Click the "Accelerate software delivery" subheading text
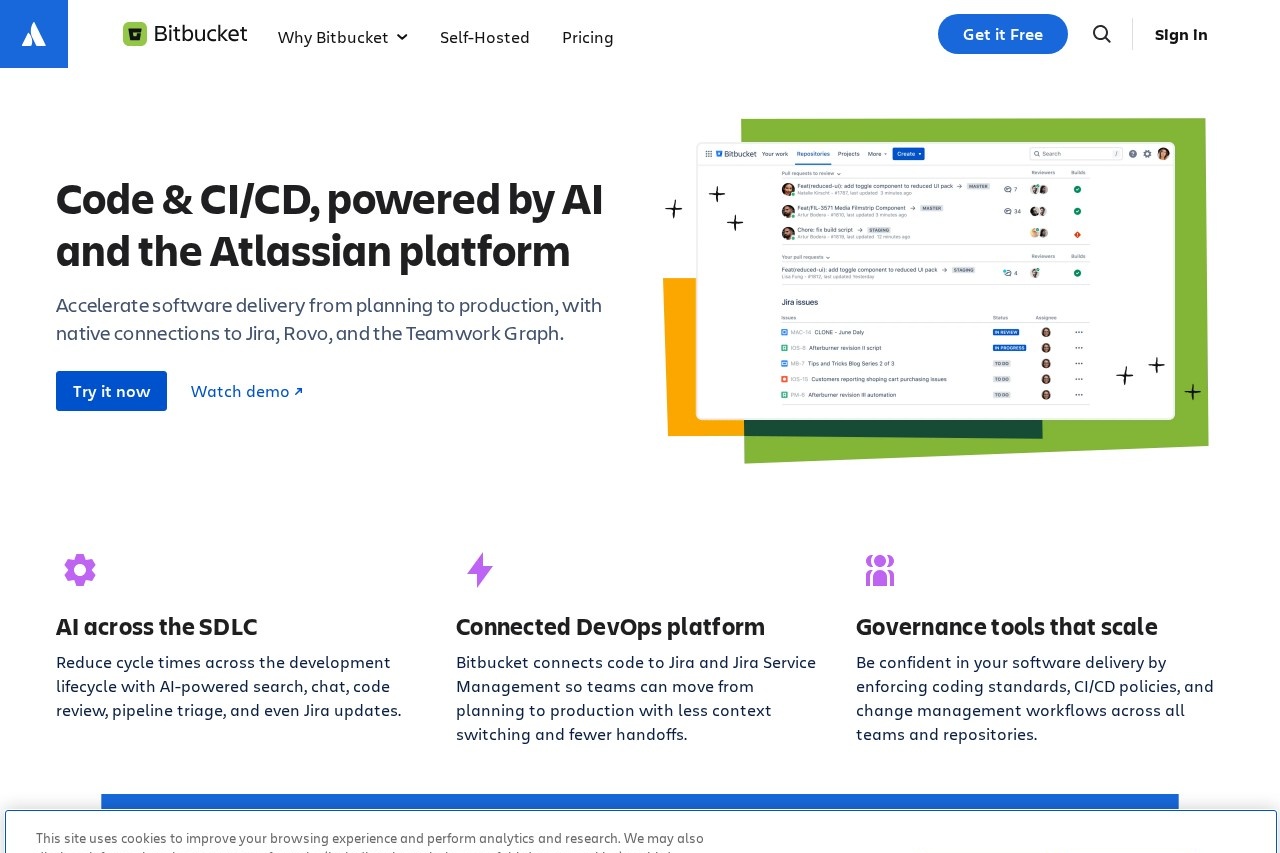The width and height of the screenshot is (1280, 853). click(x=329, y=319)
